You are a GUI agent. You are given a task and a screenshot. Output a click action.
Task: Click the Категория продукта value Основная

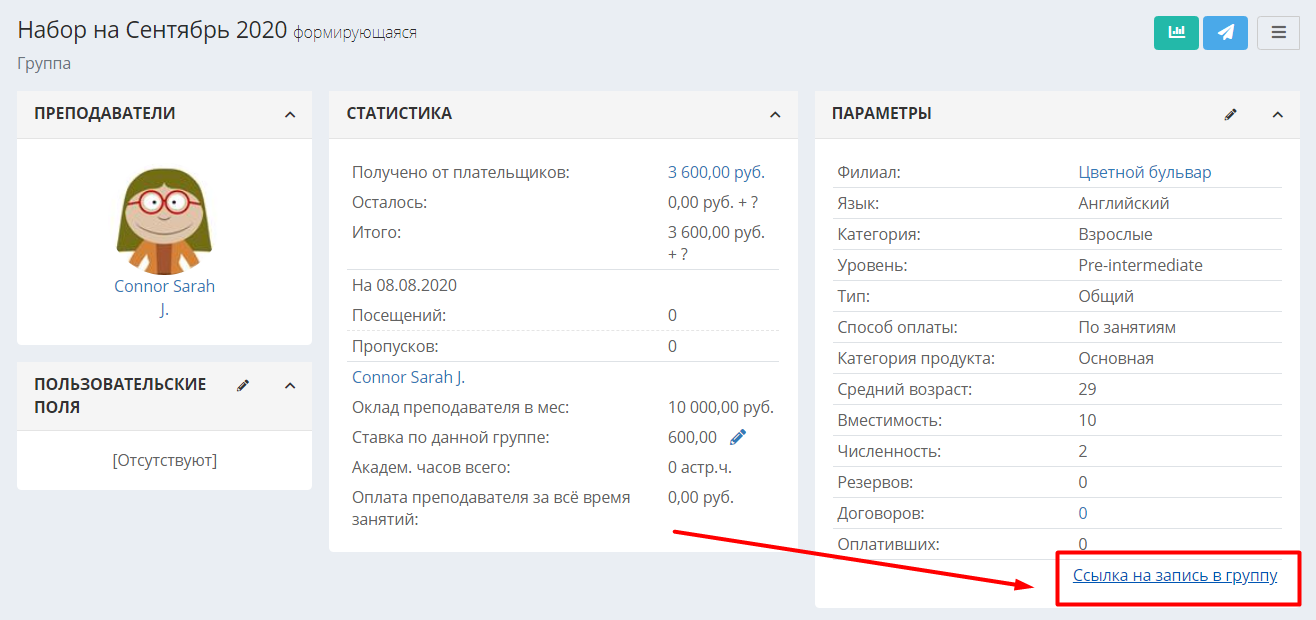tap(1116, 358)
